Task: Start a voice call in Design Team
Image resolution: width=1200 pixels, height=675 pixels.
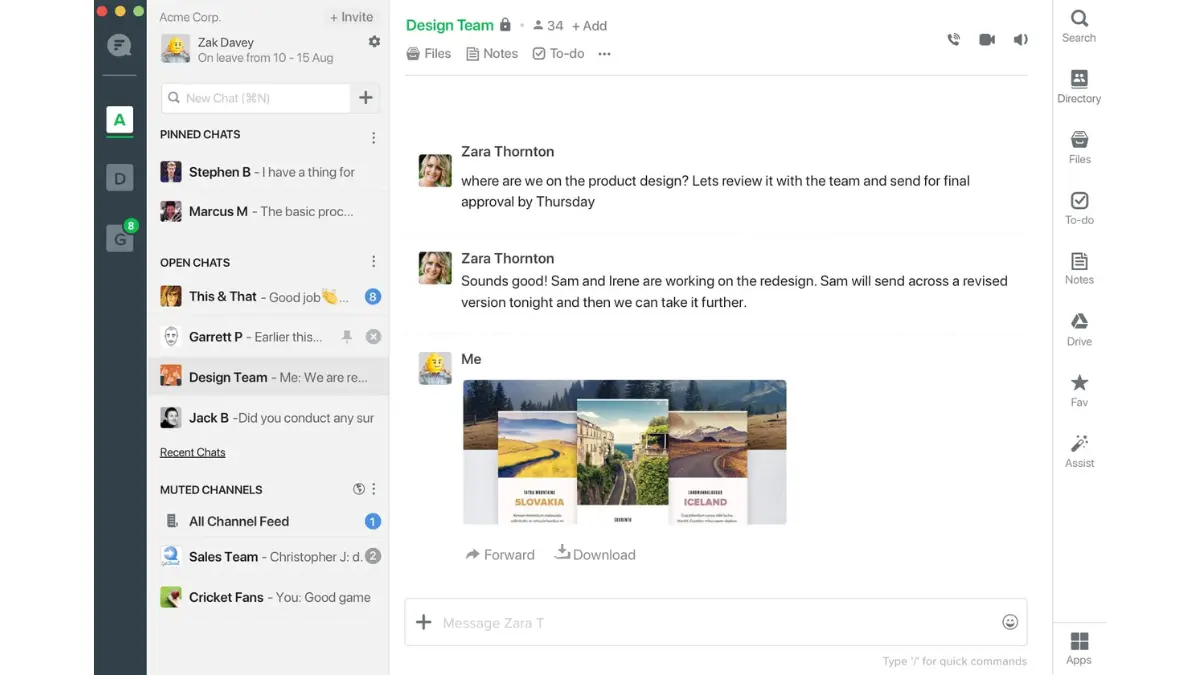Action: pos(953,40)
